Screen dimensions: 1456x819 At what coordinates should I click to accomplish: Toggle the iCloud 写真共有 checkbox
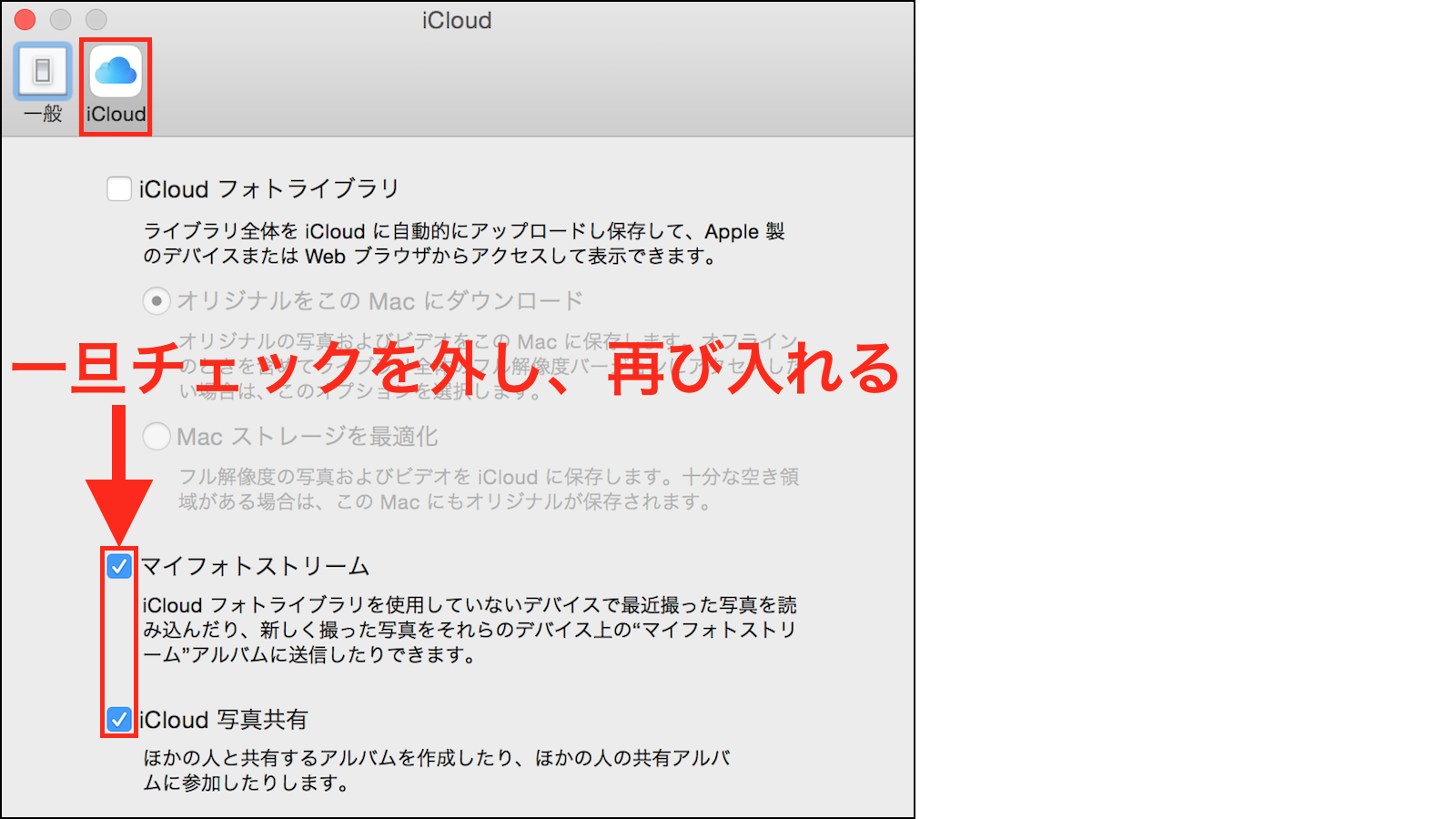(x=119, y=720)
